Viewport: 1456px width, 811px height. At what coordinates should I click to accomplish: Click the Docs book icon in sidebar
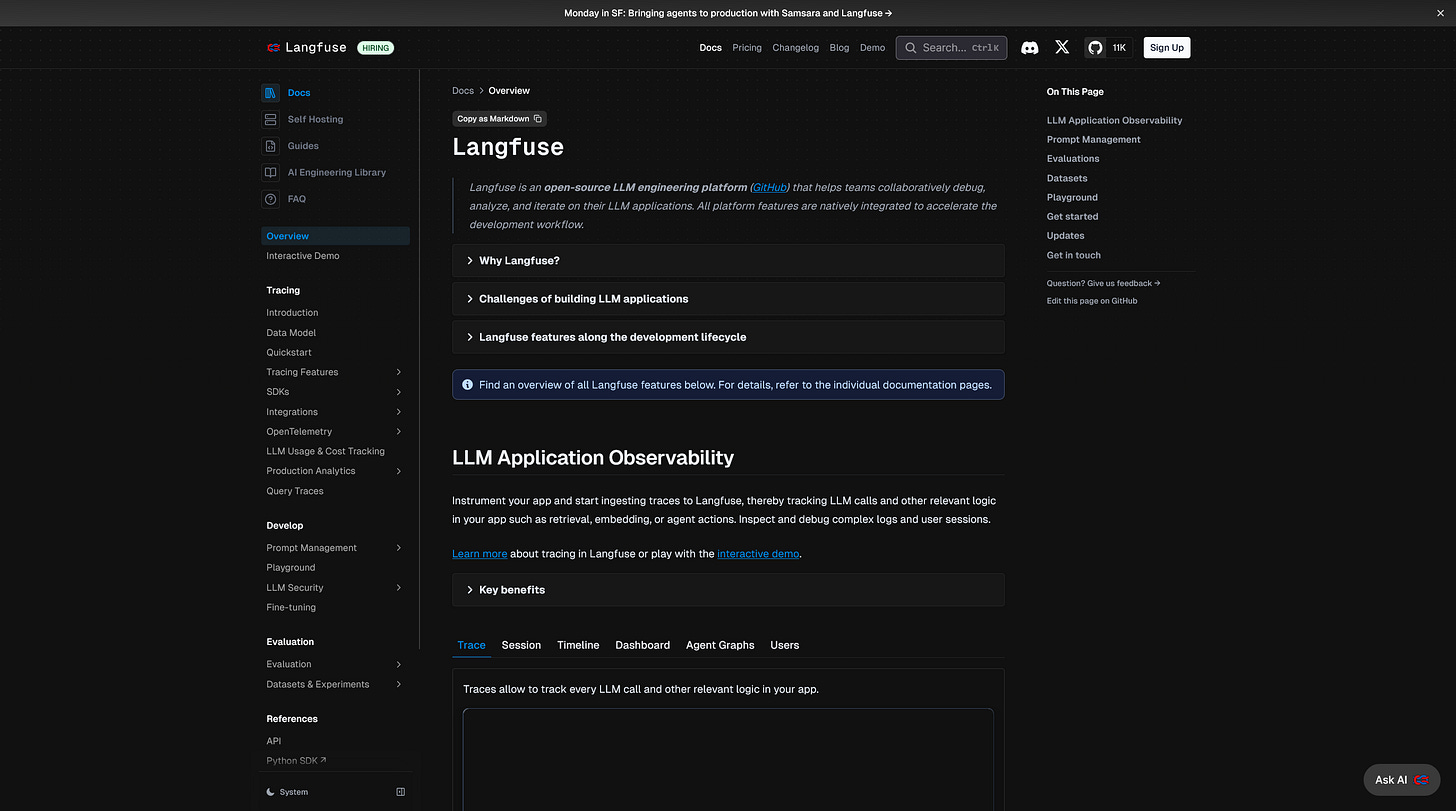[x=270, y=93]
